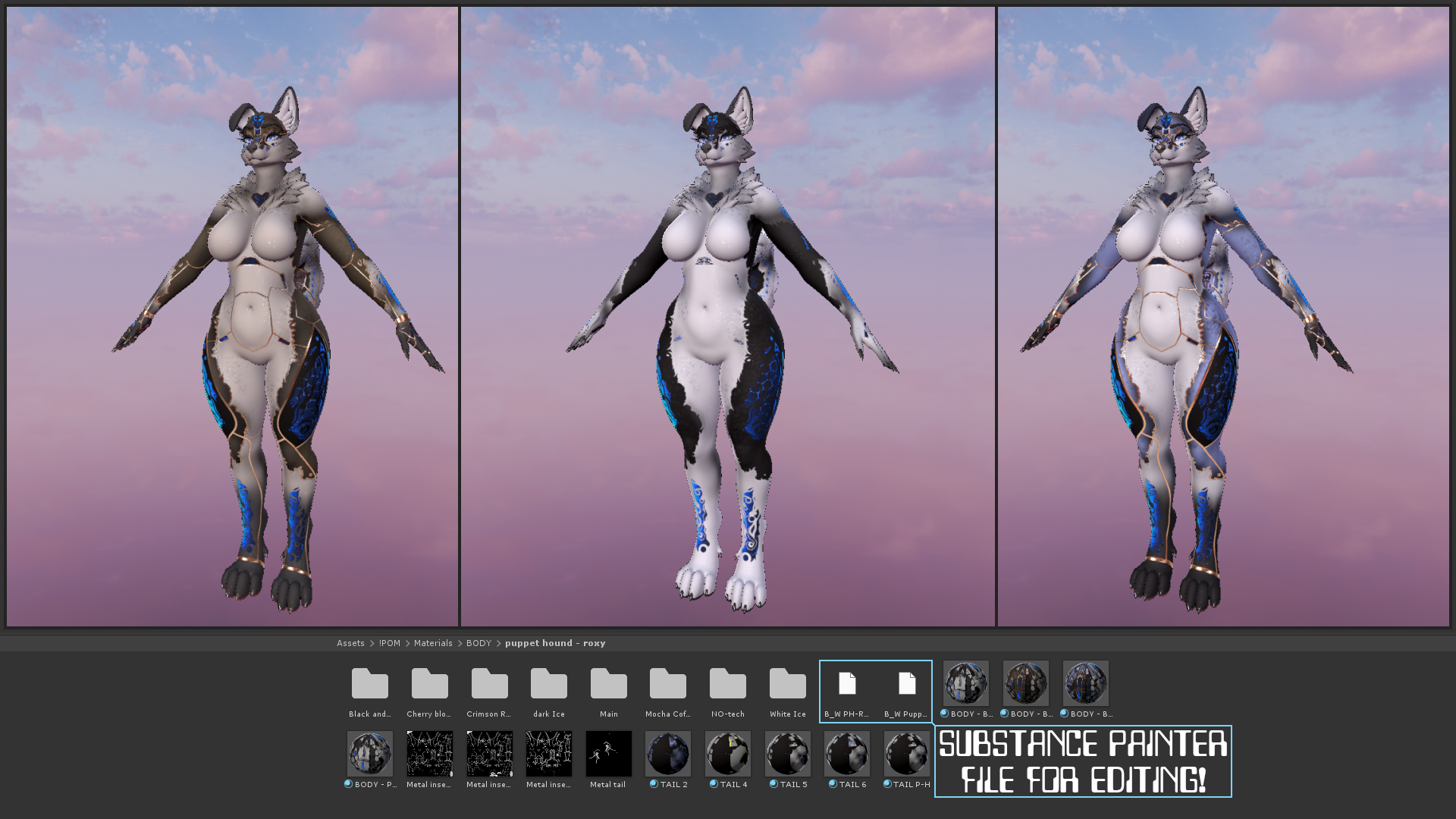Select the 'BODY - P...' material sphere
1456x819 pixels.
(370, 754)
